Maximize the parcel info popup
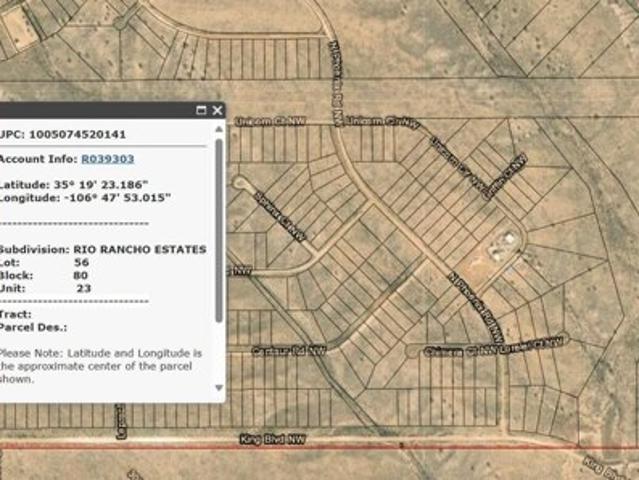639x480 pixels. point(201,110)
